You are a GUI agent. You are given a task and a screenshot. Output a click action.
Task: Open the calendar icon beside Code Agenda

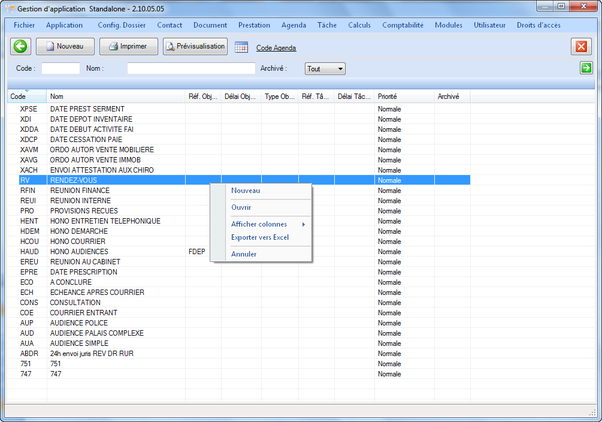pos(241,47)
